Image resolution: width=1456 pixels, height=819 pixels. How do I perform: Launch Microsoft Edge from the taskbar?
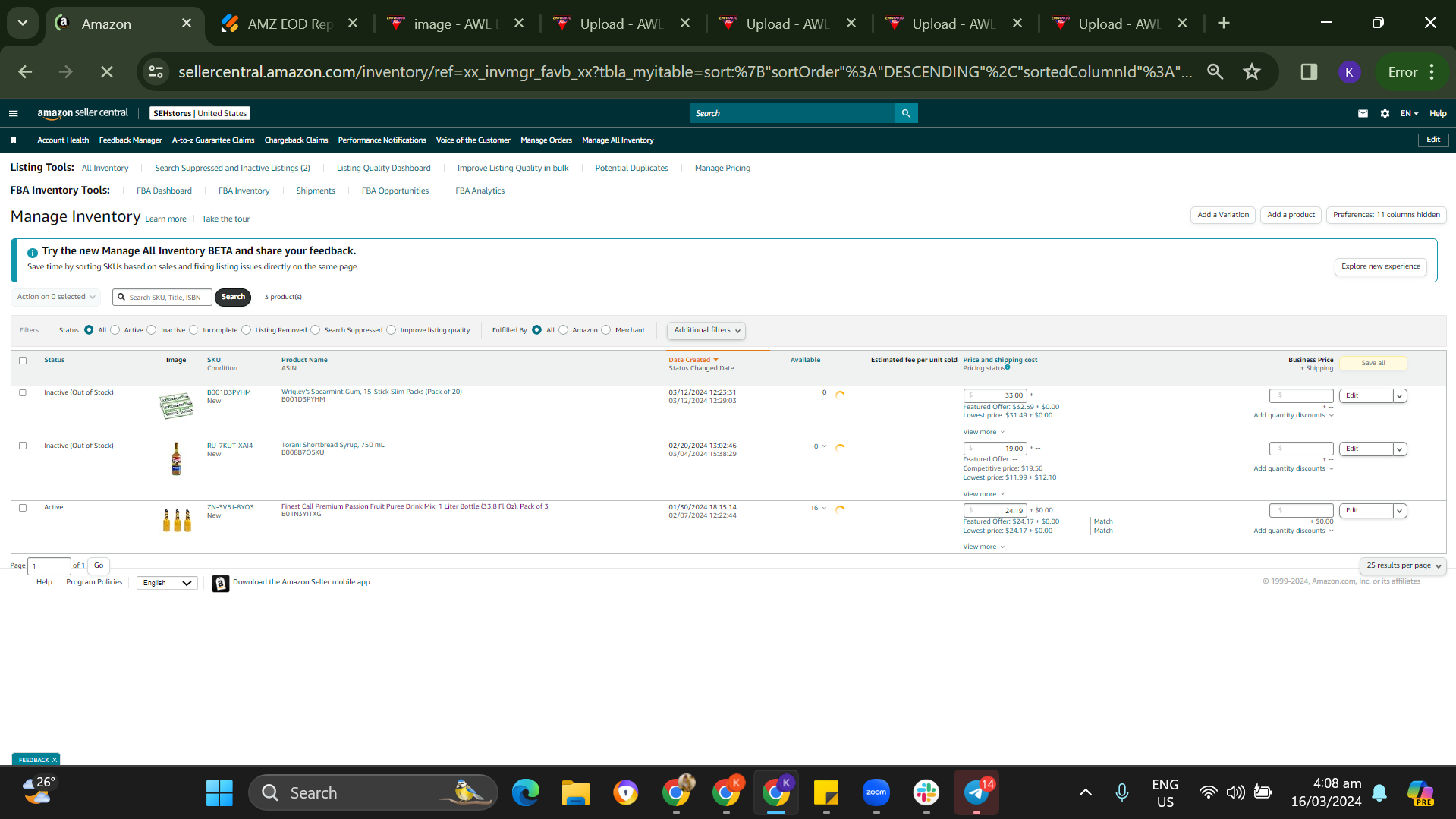click(525, 793)
